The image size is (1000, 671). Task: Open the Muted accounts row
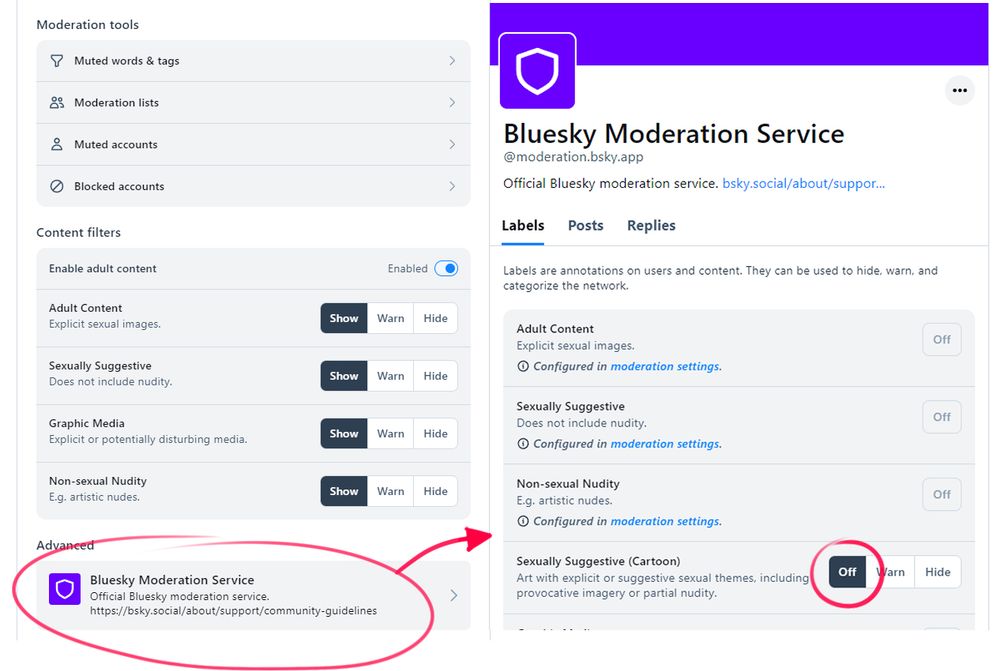[253, 144]
